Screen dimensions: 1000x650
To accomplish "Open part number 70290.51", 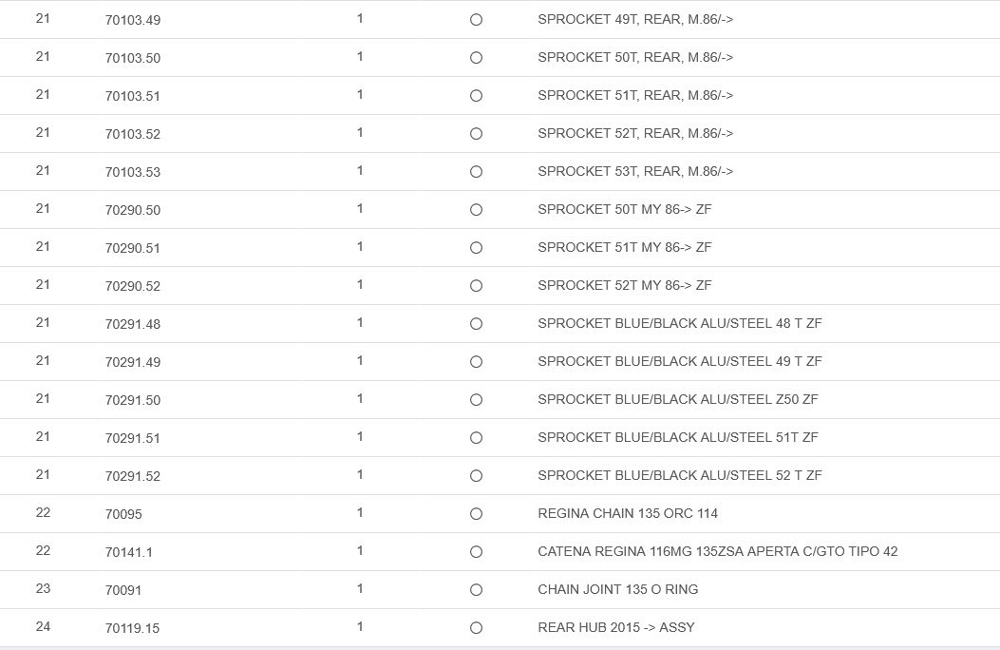I will pos(133,248).
